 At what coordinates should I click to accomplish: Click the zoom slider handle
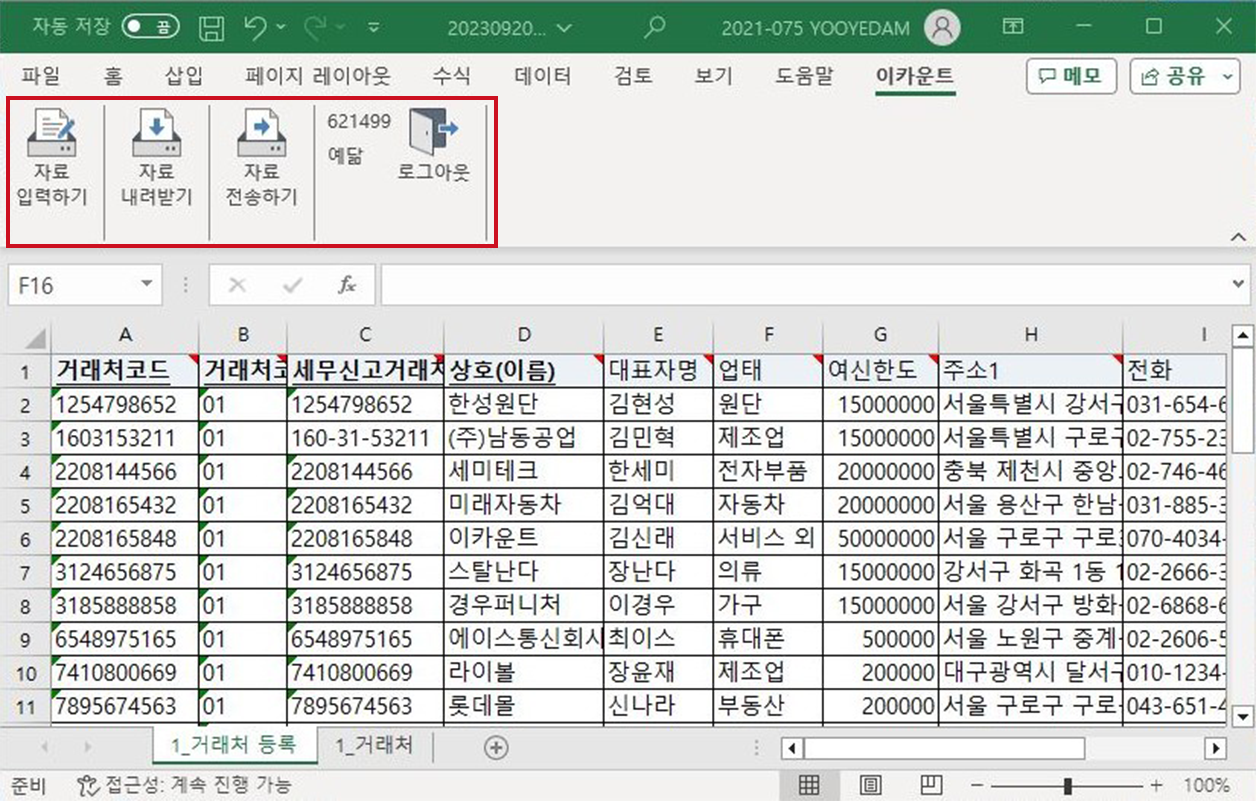tap(1068, 785)
